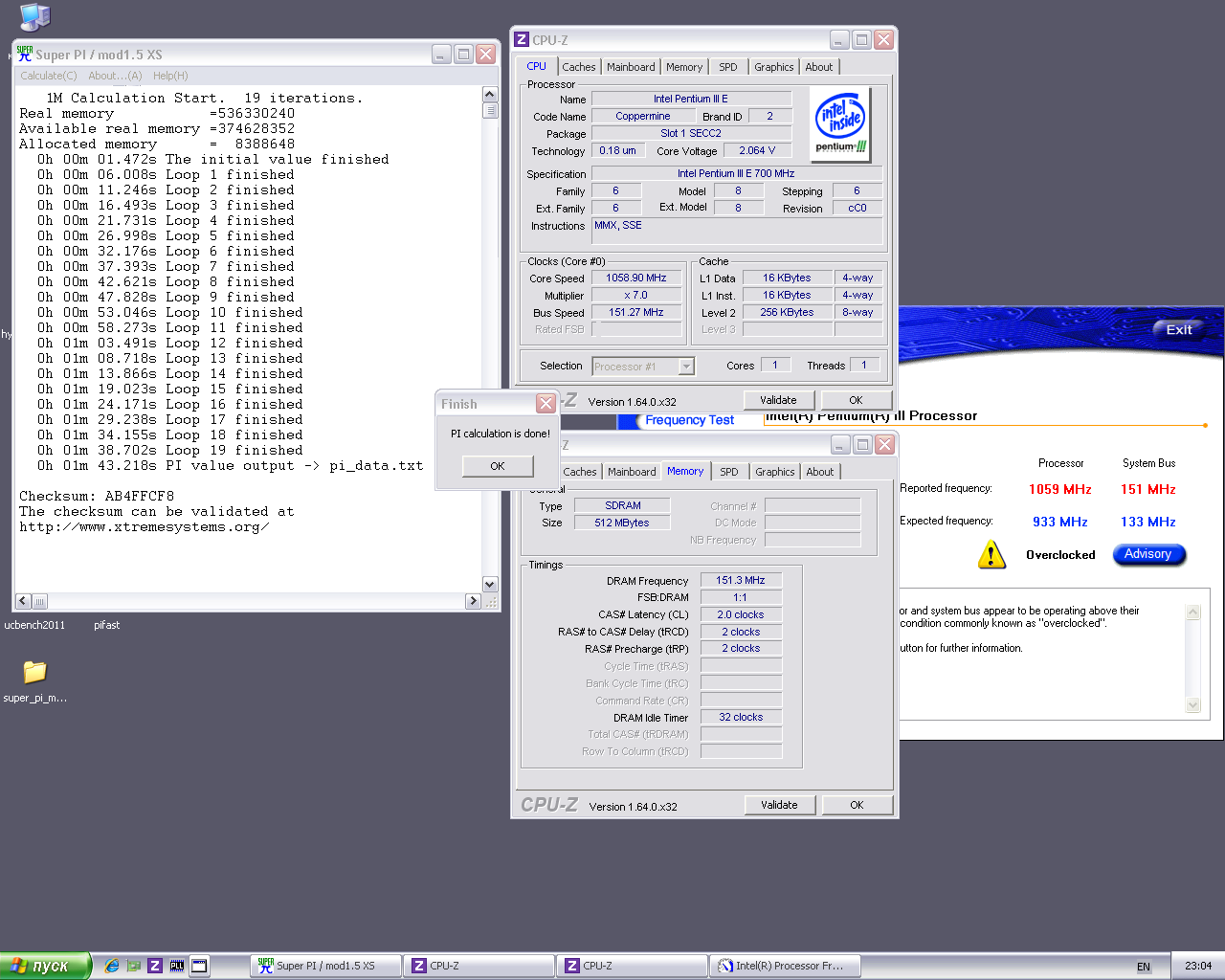
Task: Switch to SPD tab in top CPU-Z
Action: [728, 67]
